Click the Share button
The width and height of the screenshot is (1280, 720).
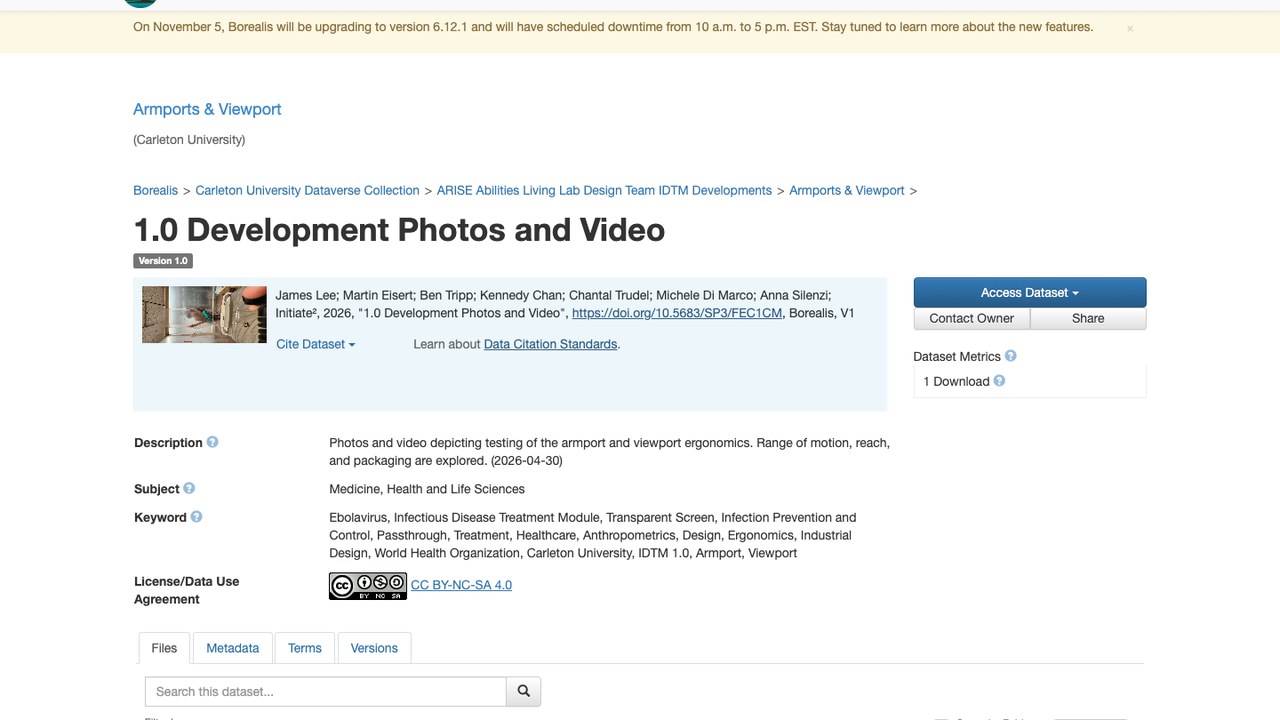click(1088, 318)
